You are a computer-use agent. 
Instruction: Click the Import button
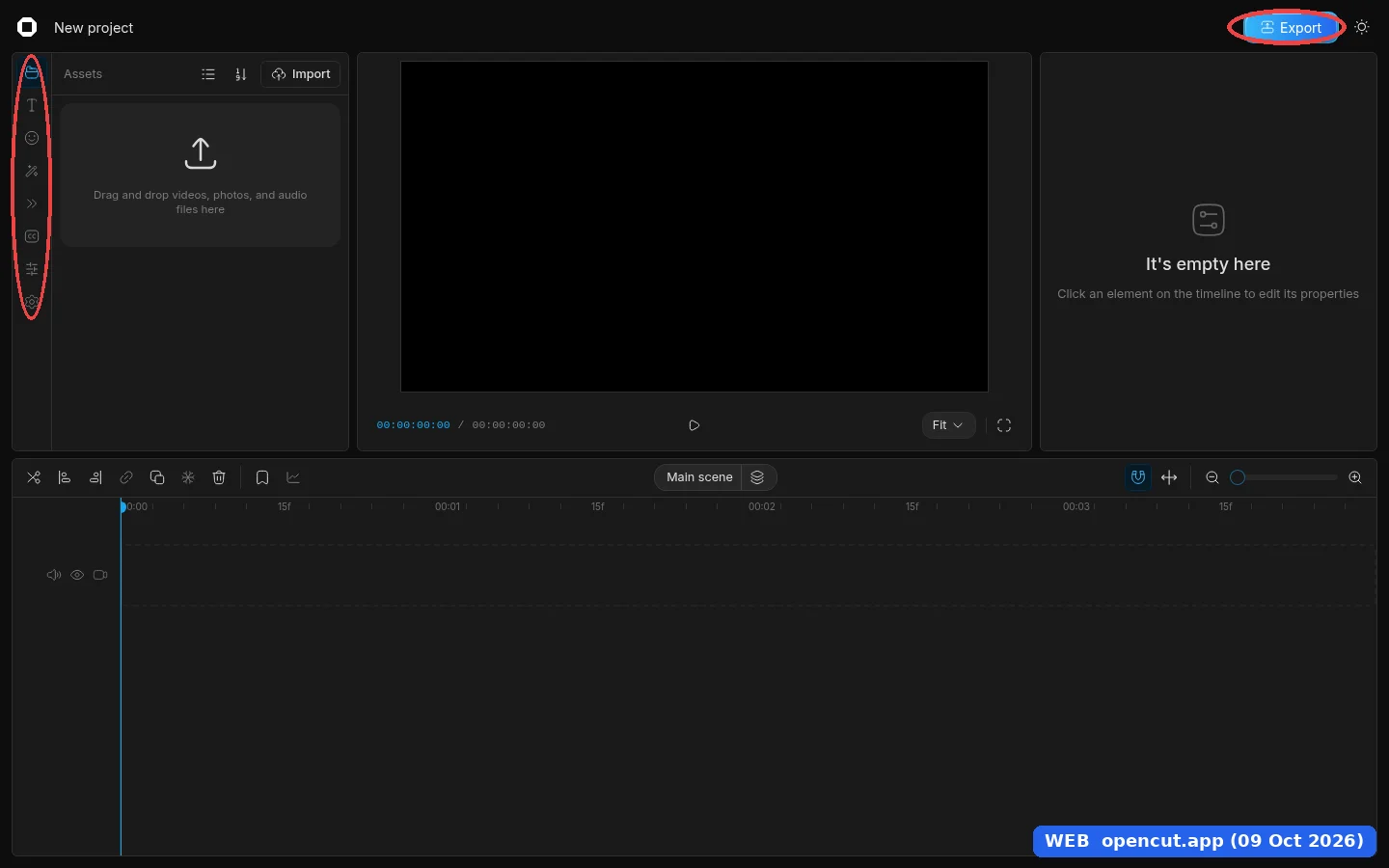coord(301,74)
